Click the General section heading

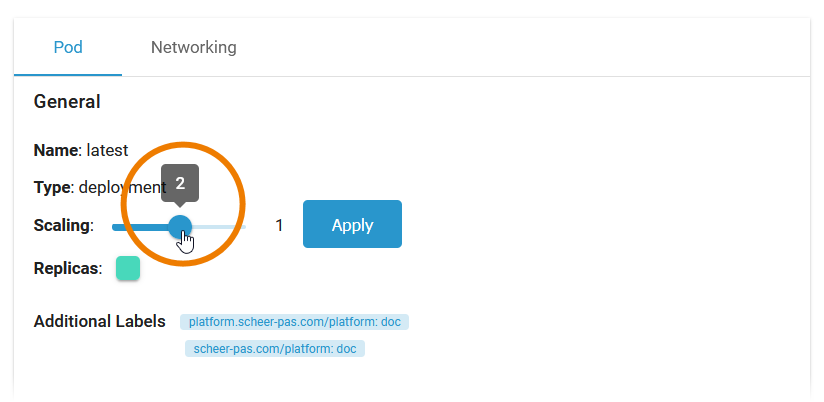67,101
